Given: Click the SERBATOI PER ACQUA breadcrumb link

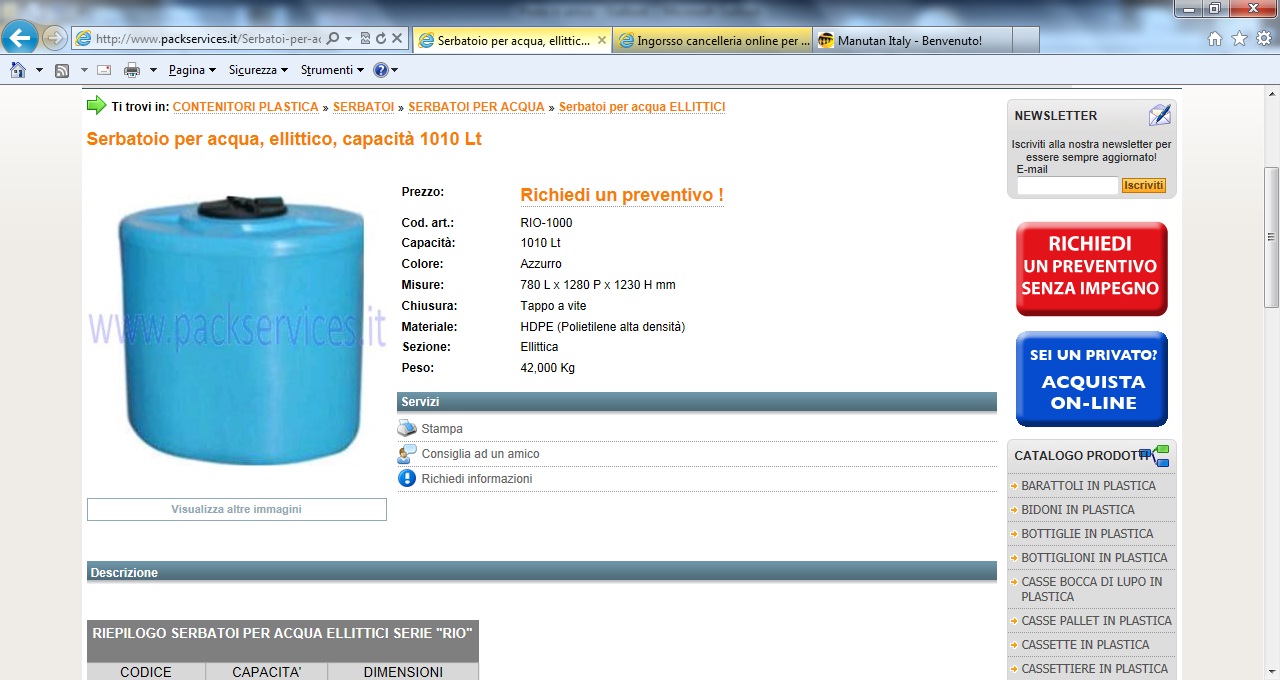Looking at the screenshot, I should (476, 107).
